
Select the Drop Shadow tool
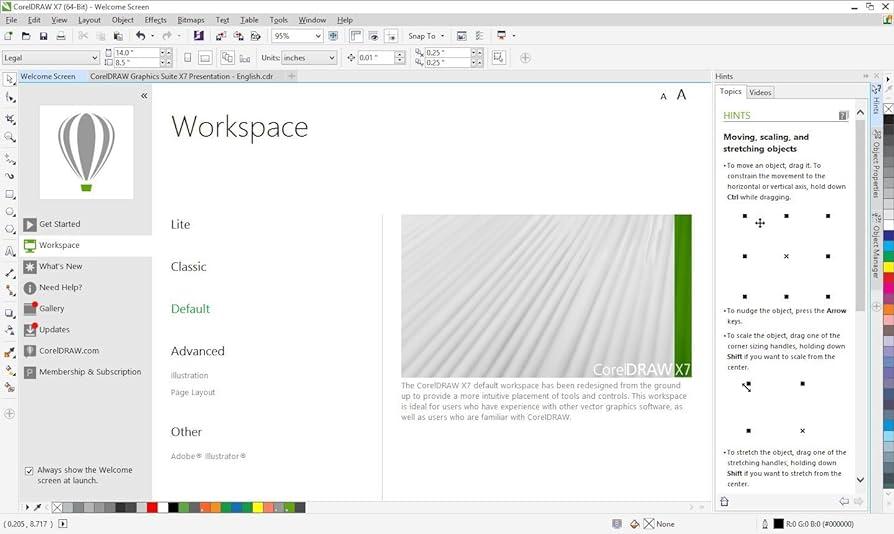(x=10, y=313)
